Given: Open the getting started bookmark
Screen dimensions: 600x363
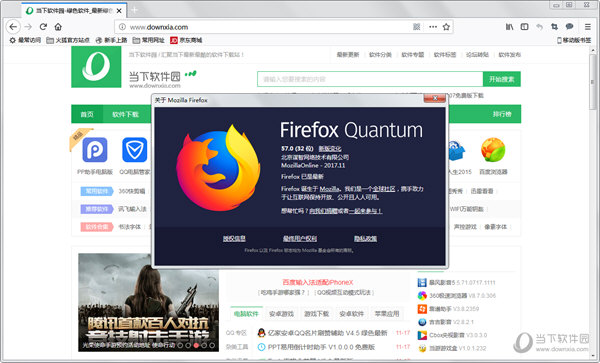Looking at the screenshot, I should pyautogui.click(x=111, y=40).
